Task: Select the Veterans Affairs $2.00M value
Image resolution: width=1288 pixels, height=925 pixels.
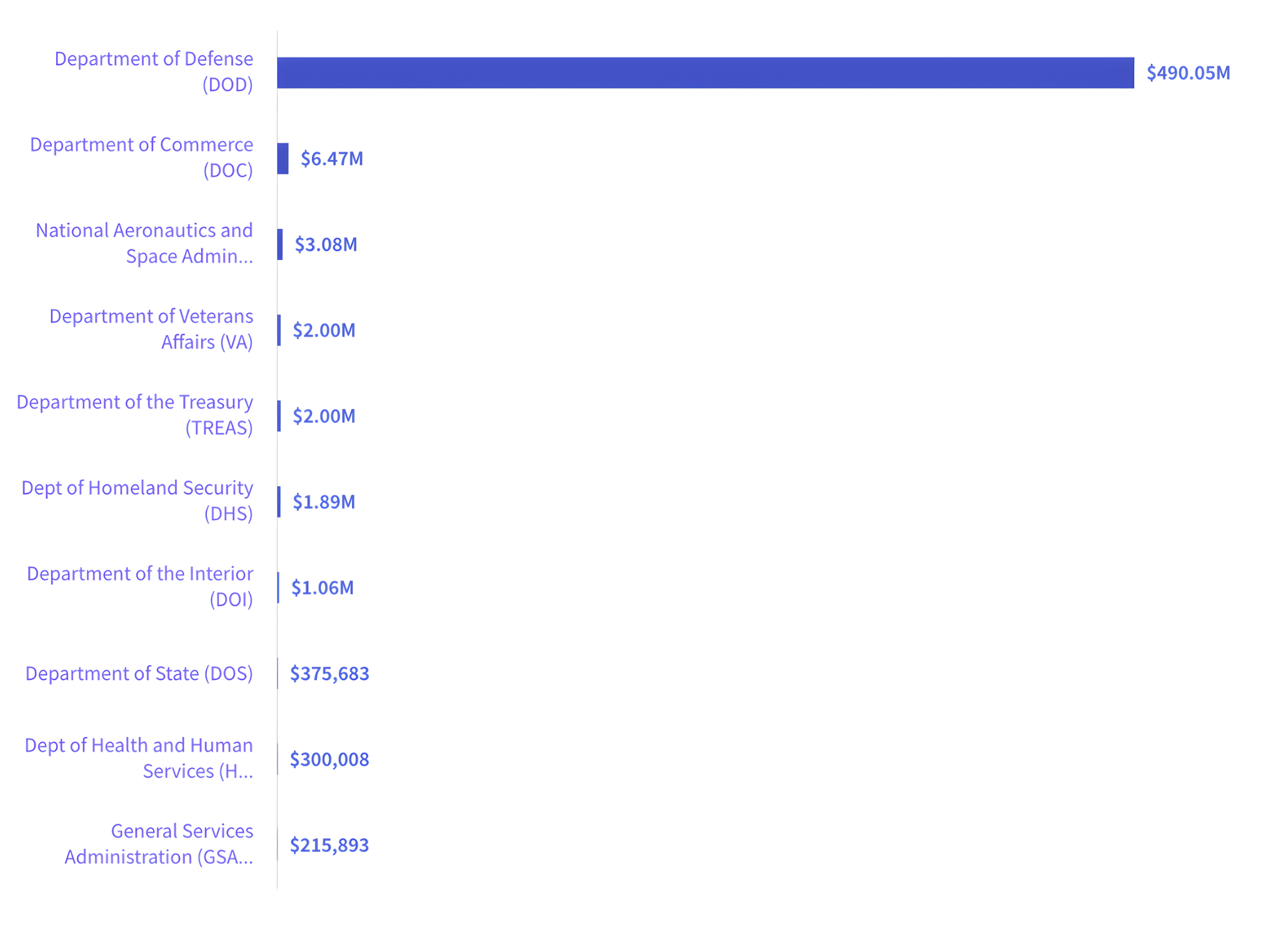Action: point(324,330)
